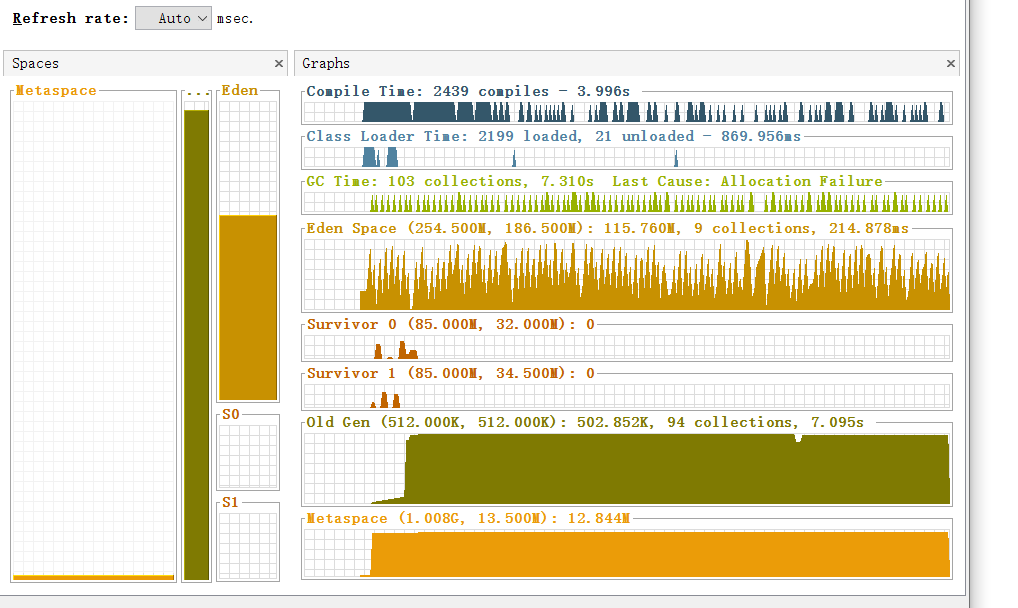Select the Graphs tab header

[x=326, y=63]
